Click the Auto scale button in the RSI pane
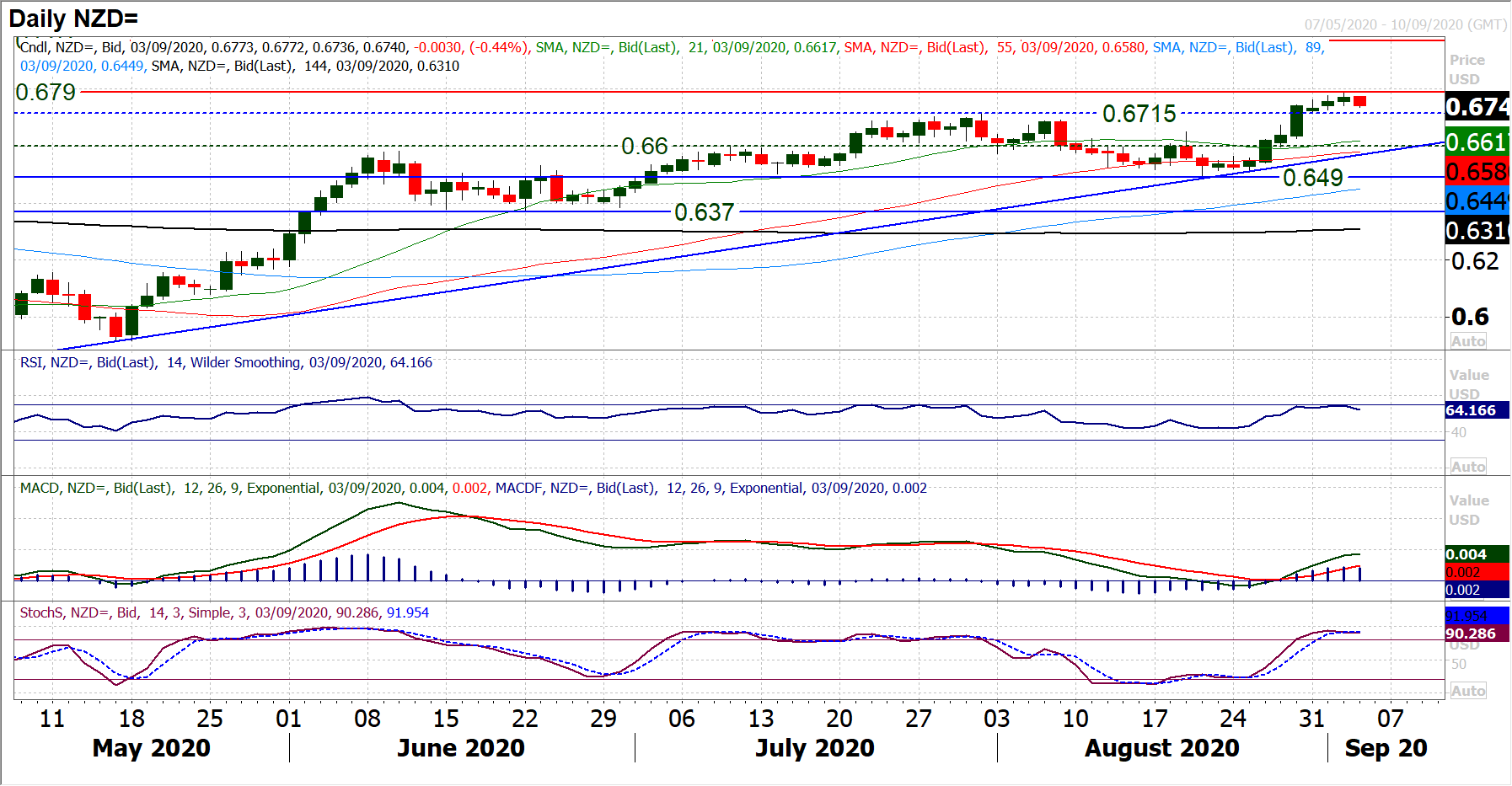Image resolution: width=1512 pixels, height=786 pixels. 1467,467
